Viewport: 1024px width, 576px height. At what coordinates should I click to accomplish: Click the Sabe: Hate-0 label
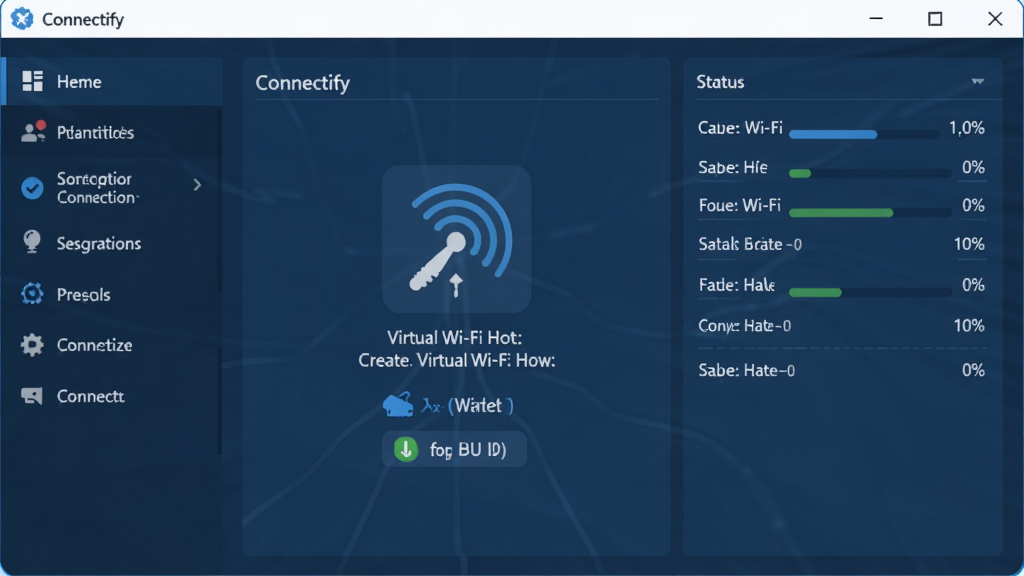click(746, 370)
